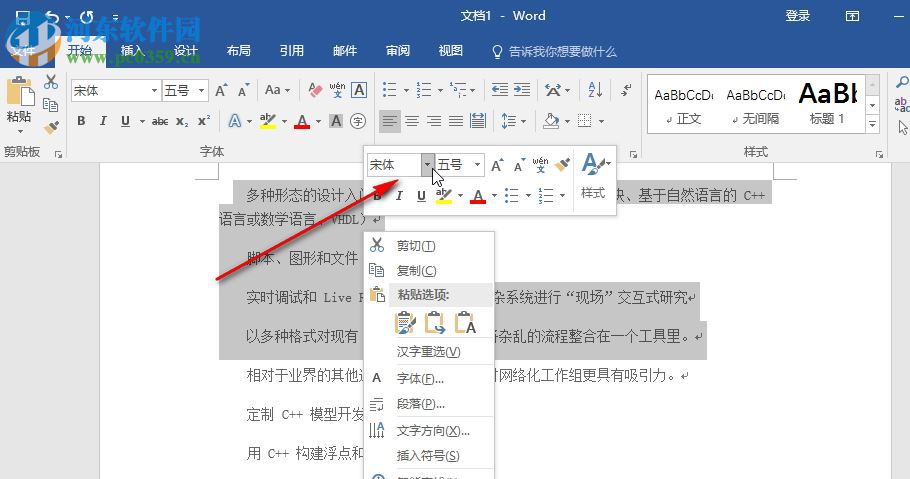910x479 pixels.
Task: Click the Copy icon in ribbon clipboard group
Action: coord(51,105)
